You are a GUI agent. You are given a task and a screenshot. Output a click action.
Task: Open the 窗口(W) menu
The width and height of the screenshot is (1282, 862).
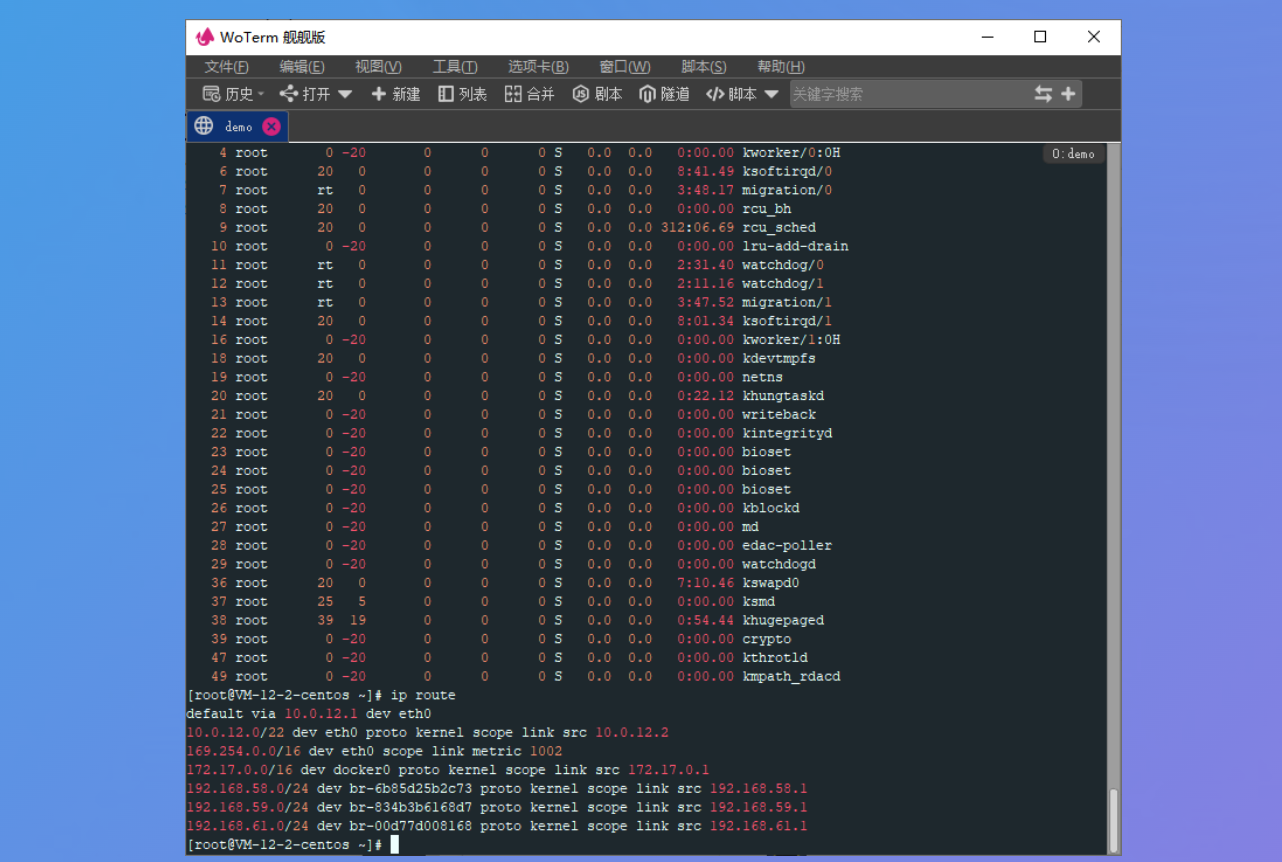coord(625,67)
